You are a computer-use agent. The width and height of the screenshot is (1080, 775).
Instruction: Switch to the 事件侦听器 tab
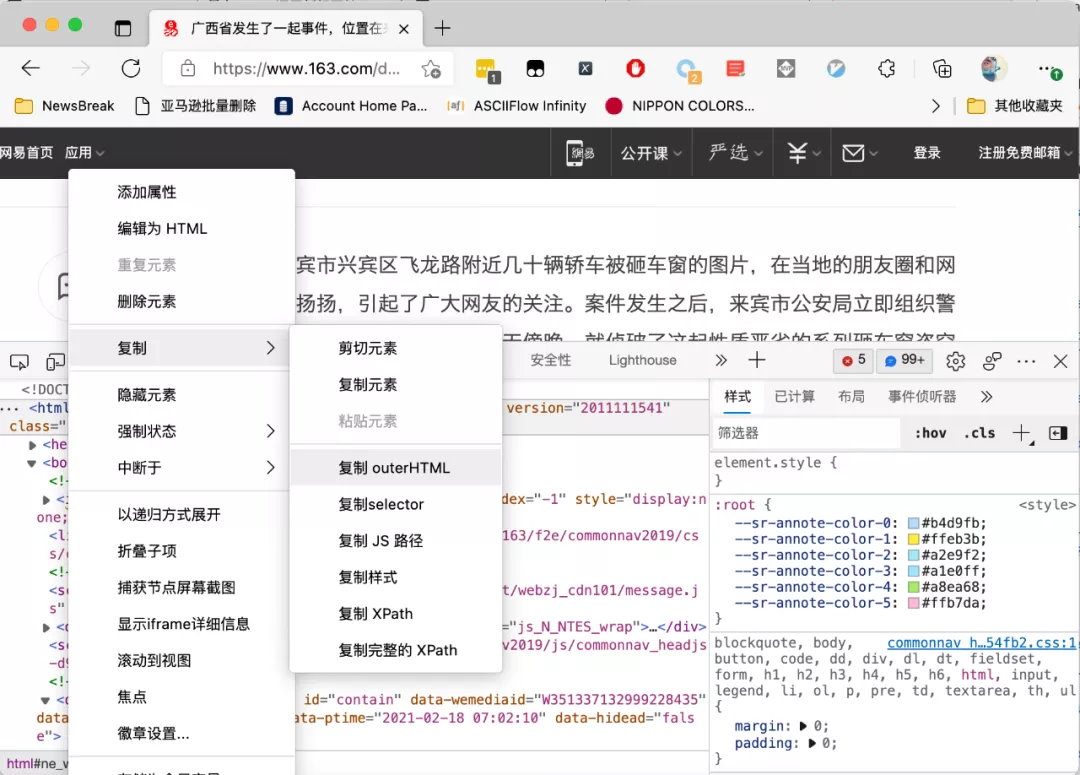click(x=922, y=397)
